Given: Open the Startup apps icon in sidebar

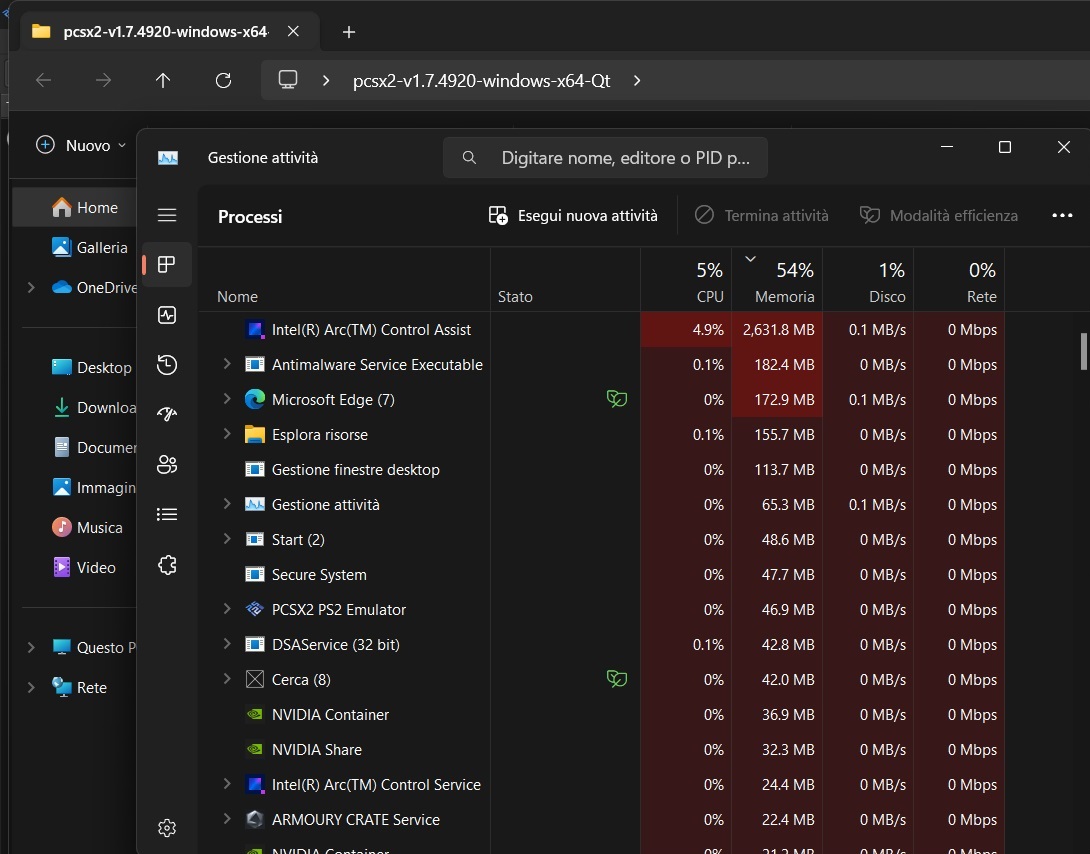Looking at the screenshot, I should click(167, 414).
